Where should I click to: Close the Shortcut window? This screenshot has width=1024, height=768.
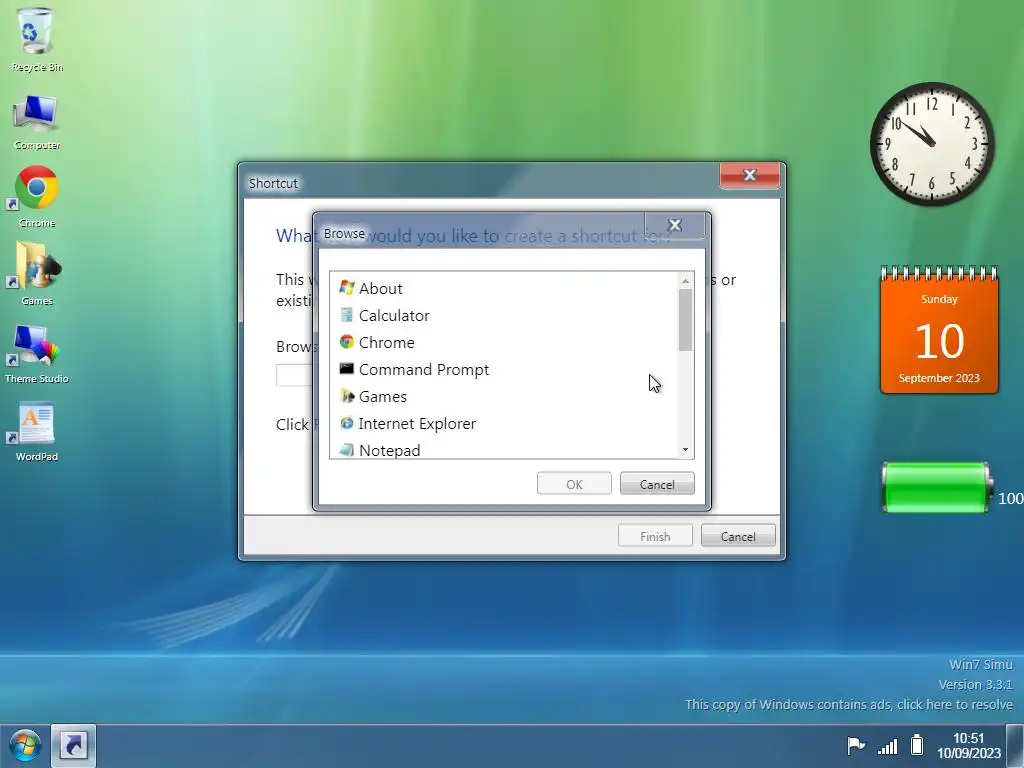(750, 175)
